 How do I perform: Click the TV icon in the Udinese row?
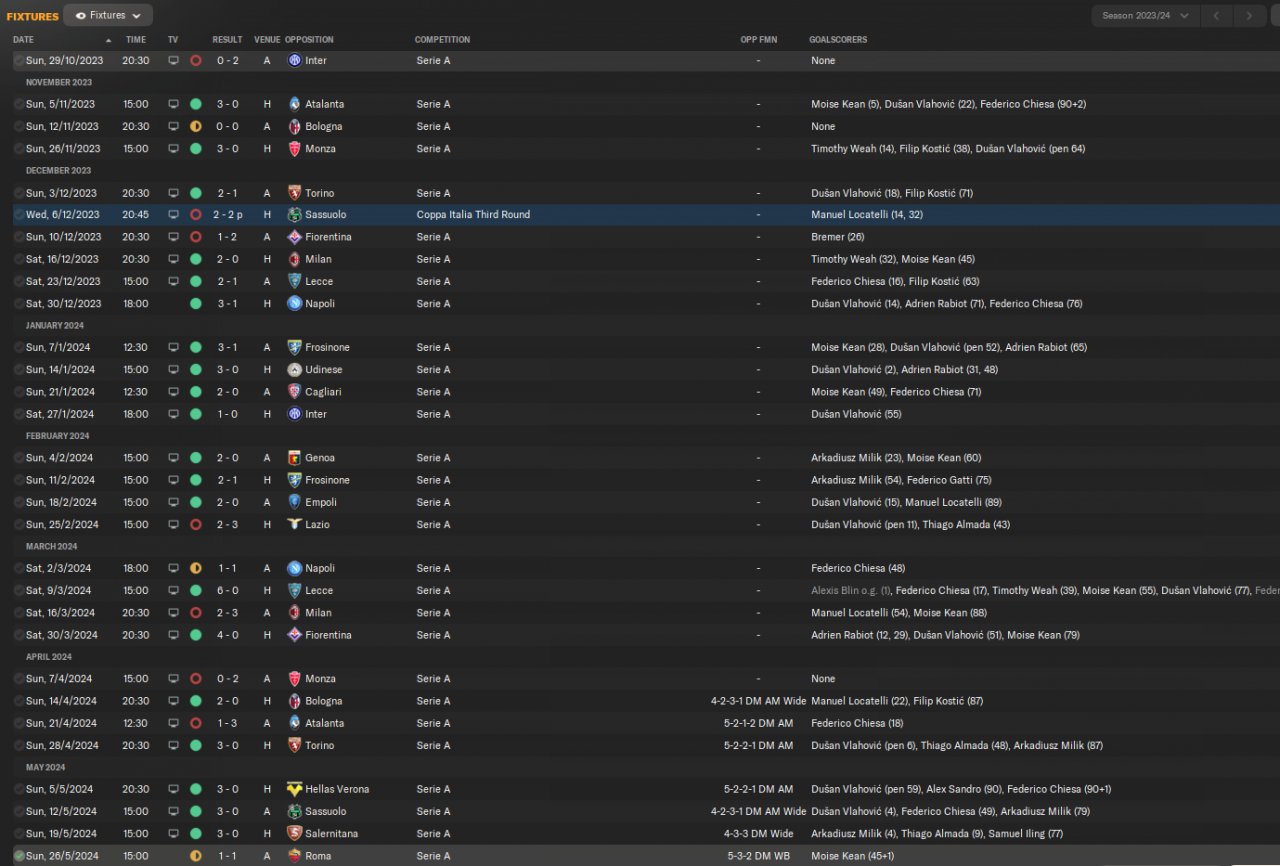coord(173,370)
